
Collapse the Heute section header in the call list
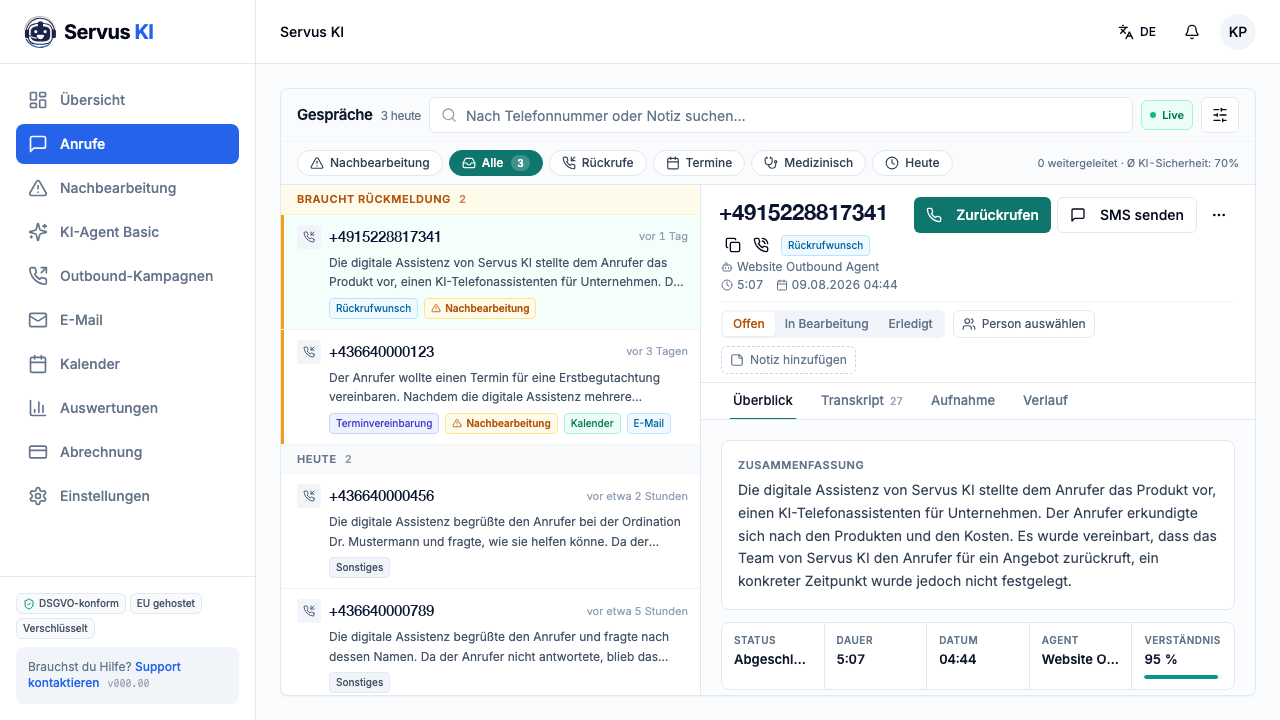coord(490,459)
